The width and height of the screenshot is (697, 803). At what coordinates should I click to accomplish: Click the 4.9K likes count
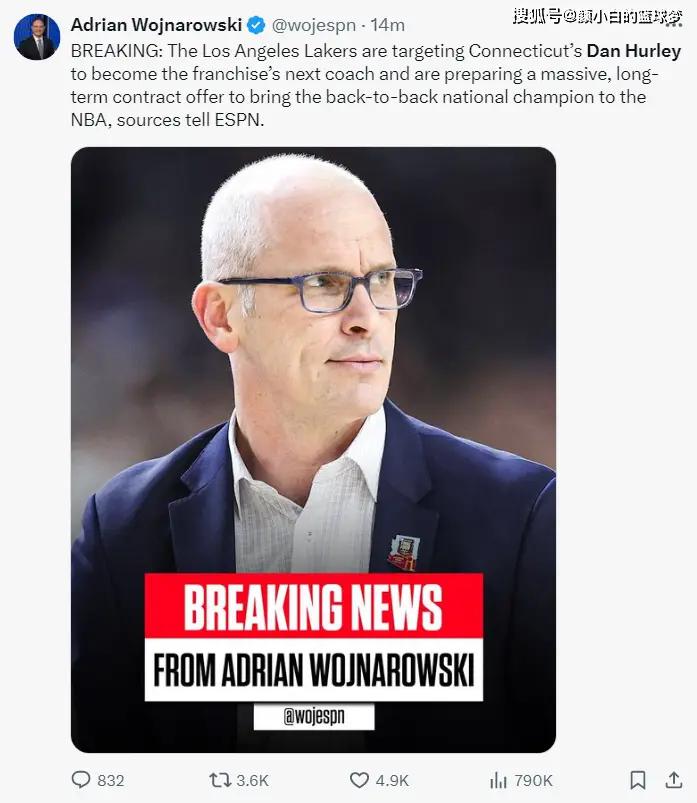click(x=392, y=780)
